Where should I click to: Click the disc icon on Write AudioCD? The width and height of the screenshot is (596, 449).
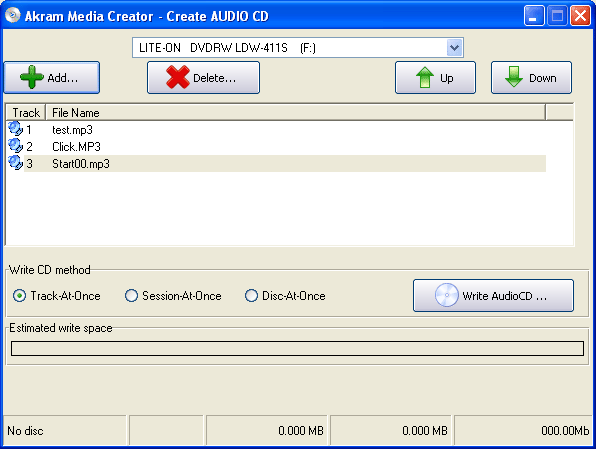(x=447, y=295)
